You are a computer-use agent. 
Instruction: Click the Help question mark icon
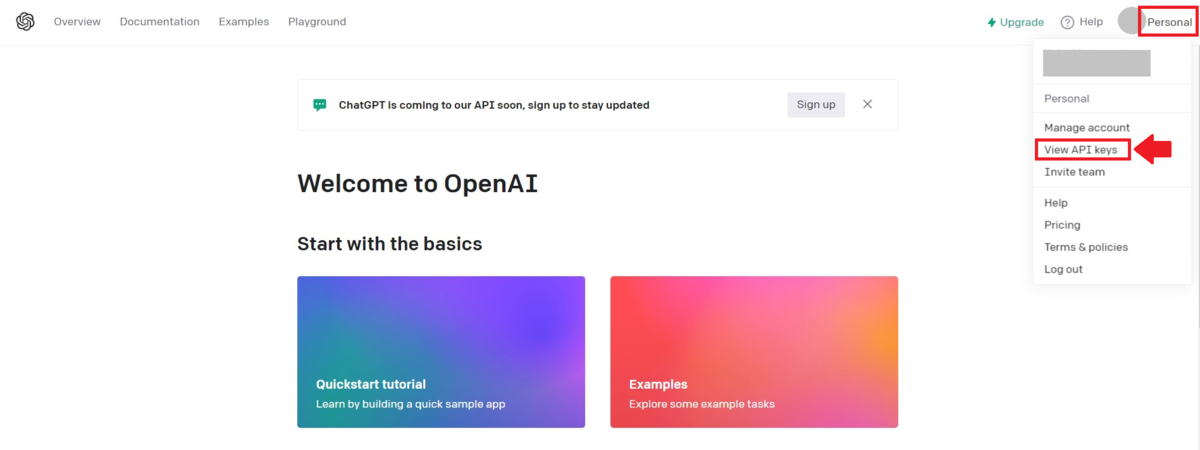(1067, 22)
